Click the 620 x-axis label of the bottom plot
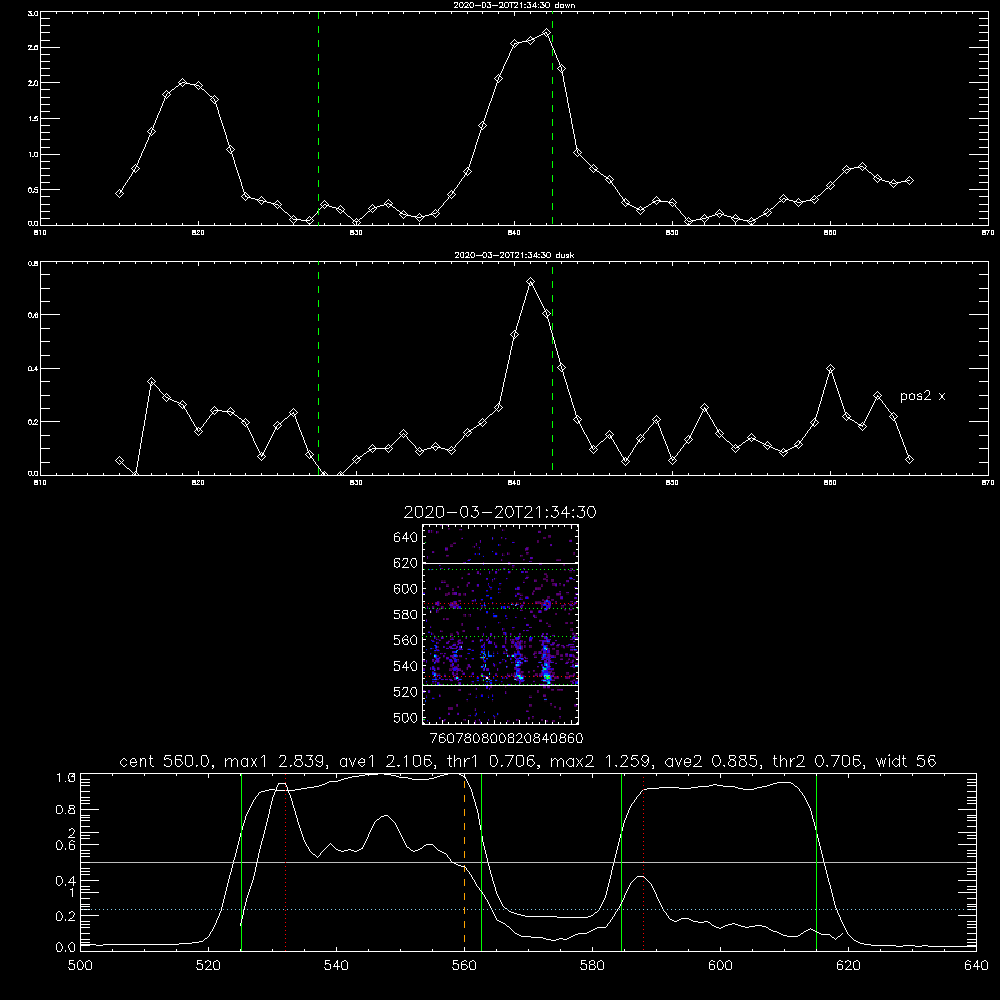Viewport: 1000px width, 1000px height. click(848, 966)
